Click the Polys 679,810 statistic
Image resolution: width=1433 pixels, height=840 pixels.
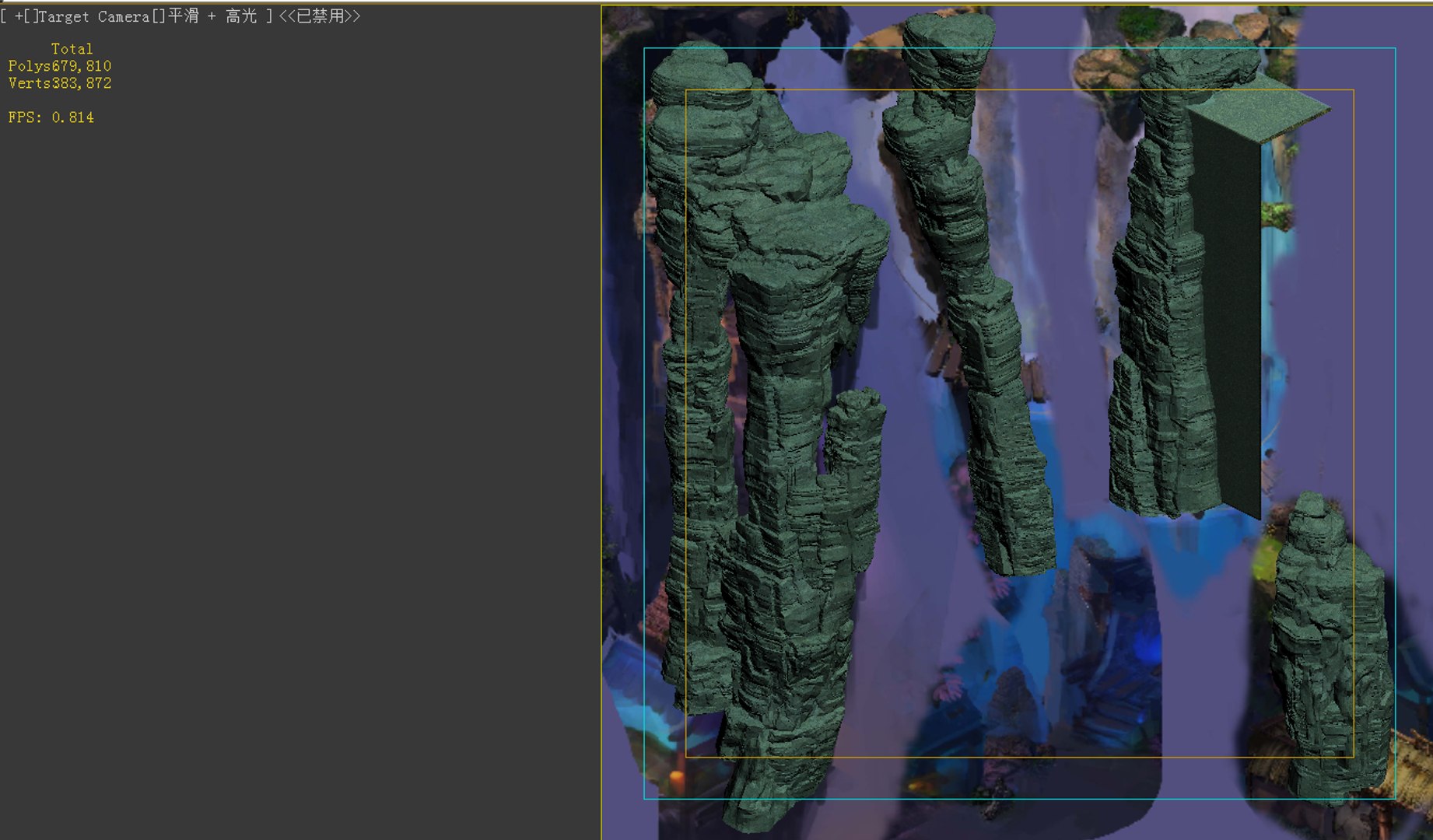(x=60, y=66)
